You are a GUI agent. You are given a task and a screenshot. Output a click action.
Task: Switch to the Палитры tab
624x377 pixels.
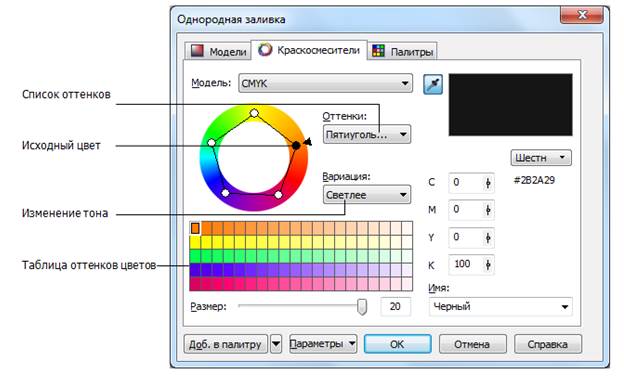tap(402, 51)
